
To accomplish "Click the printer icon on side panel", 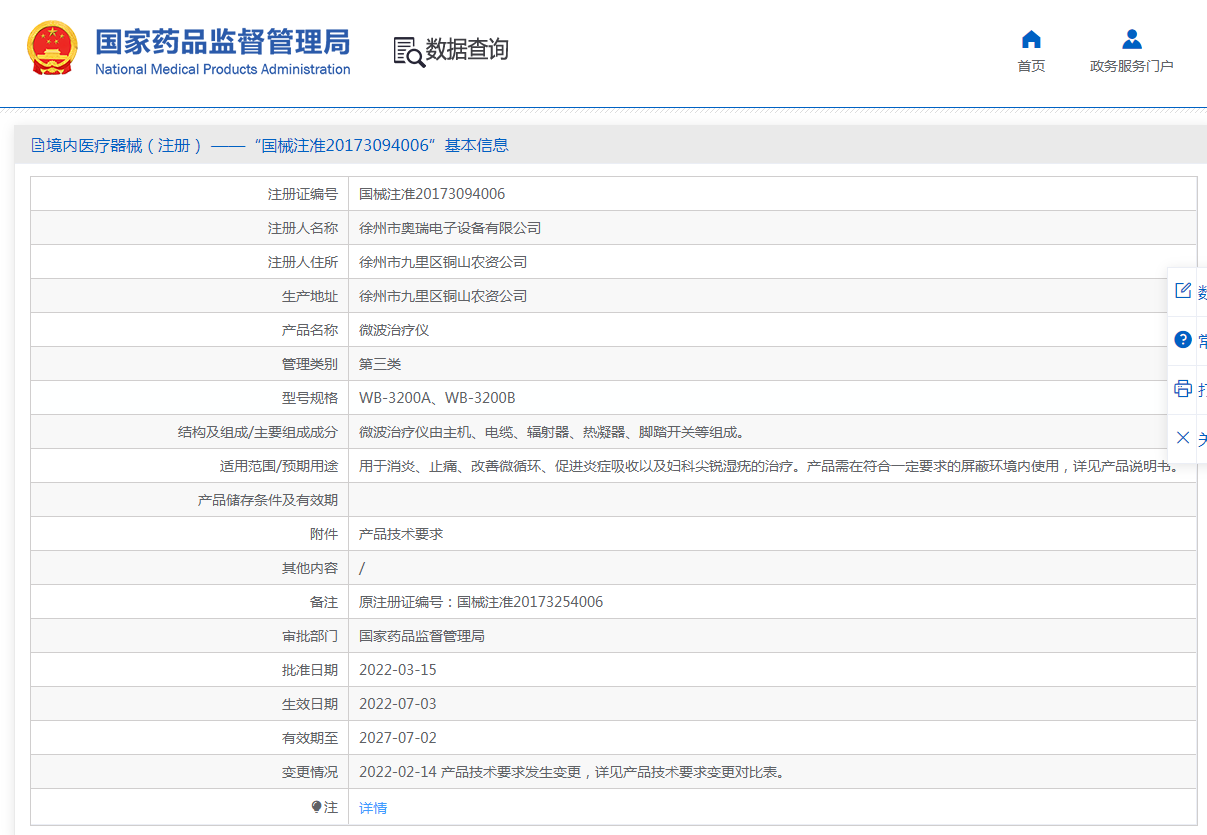I will (1183, 388).
